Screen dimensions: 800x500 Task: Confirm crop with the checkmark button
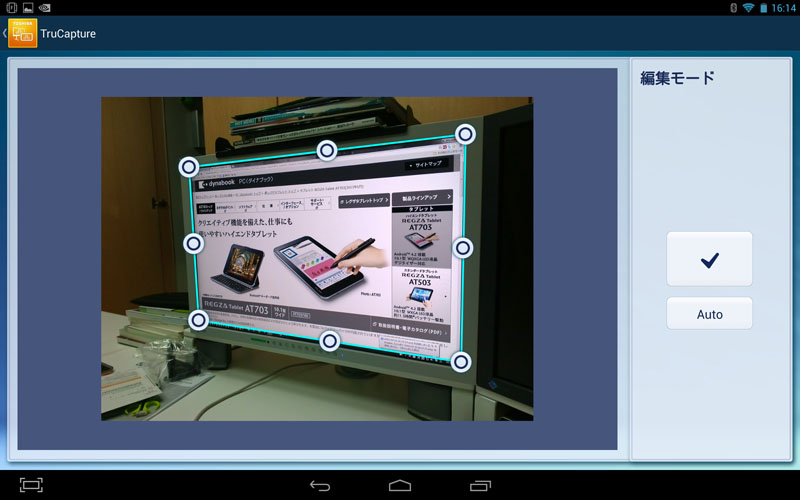click(x=709, y=259)
